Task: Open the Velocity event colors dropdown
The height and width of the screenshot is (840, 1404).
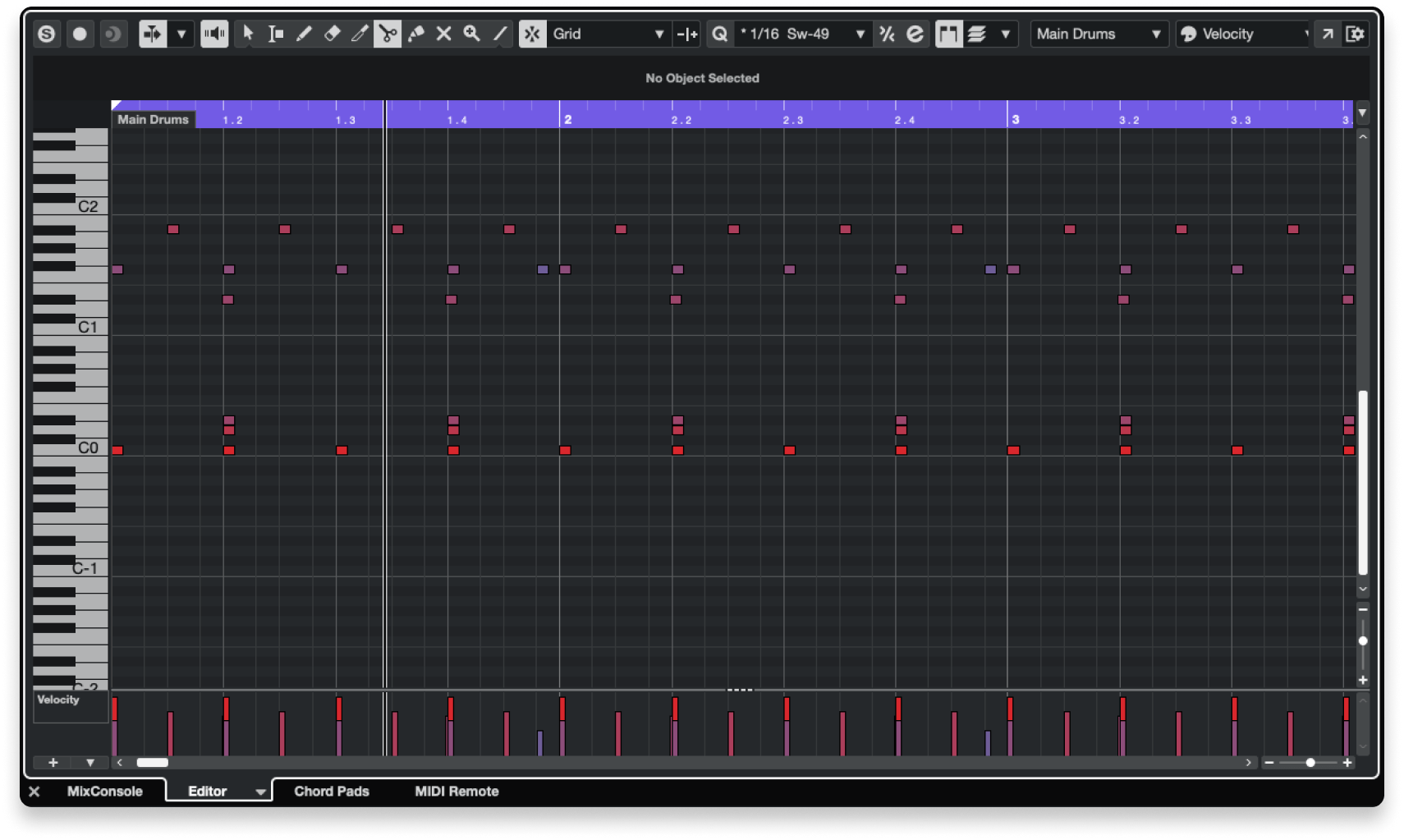Action: pyautogui.click(x=1242, y=34)
